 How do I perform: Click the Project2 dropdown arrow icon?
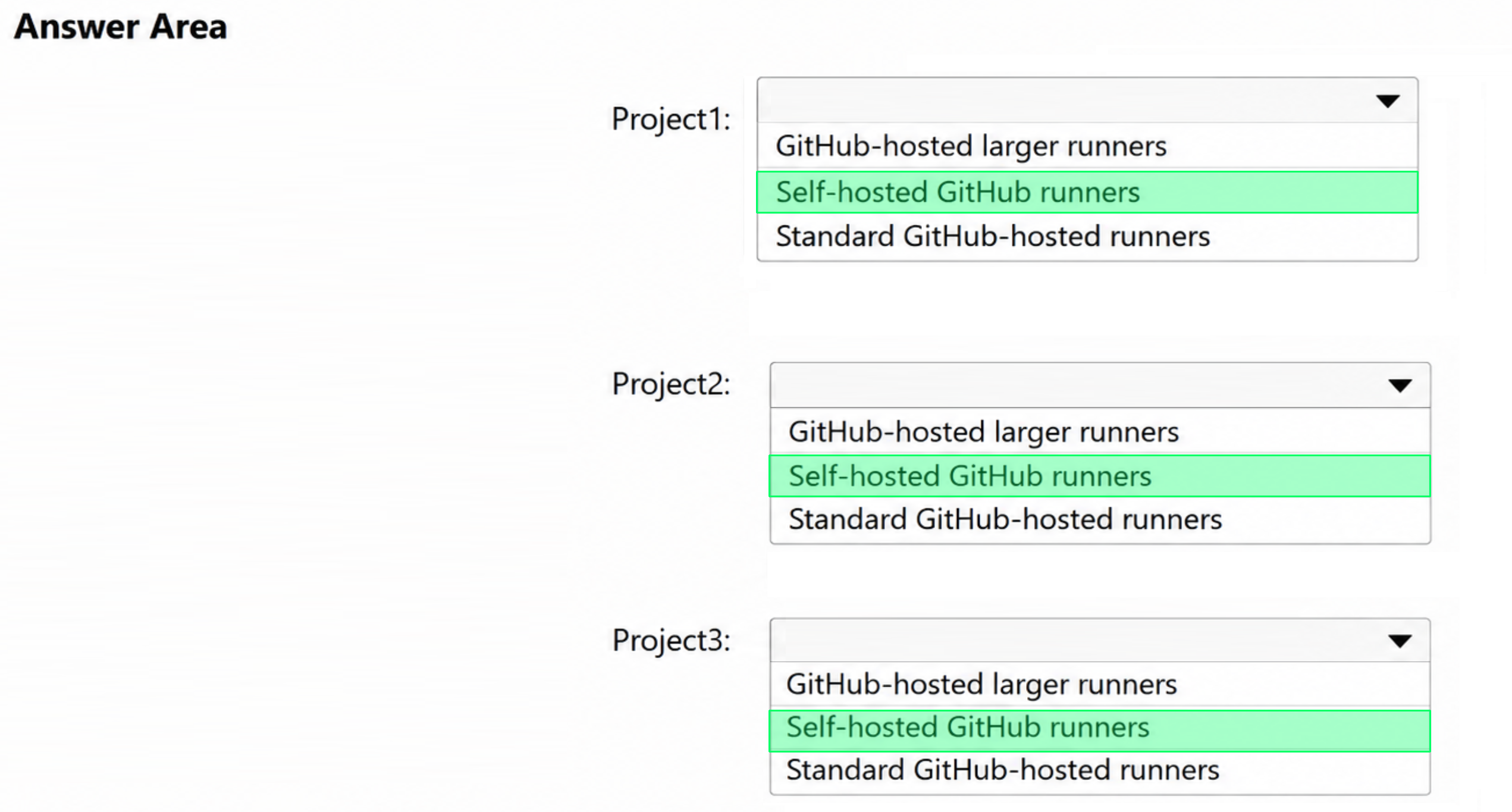point(1400,386)
